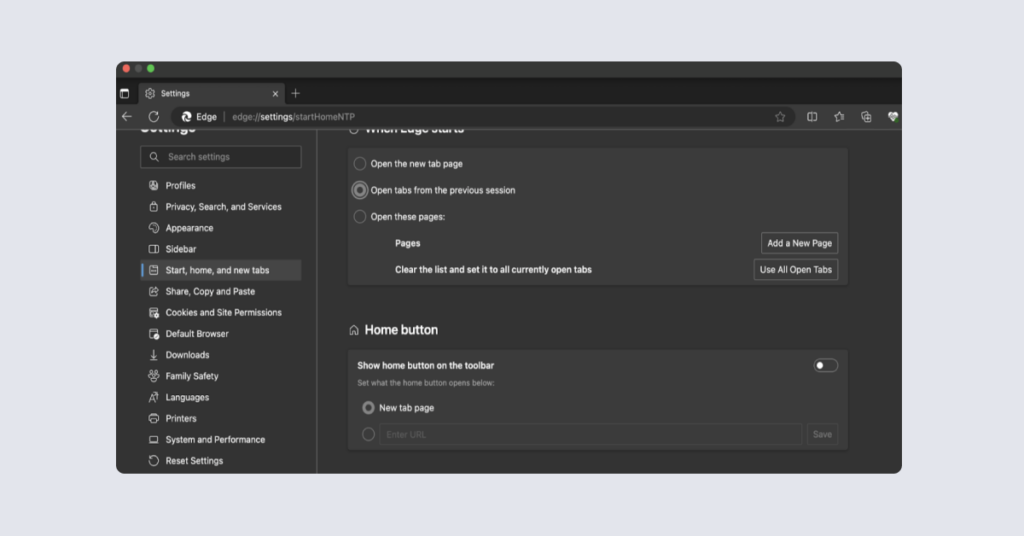The width and height of the screenshot is (1024, 536).
Task: Click the Family Safety icon
Action: click(x=153, y=376)
